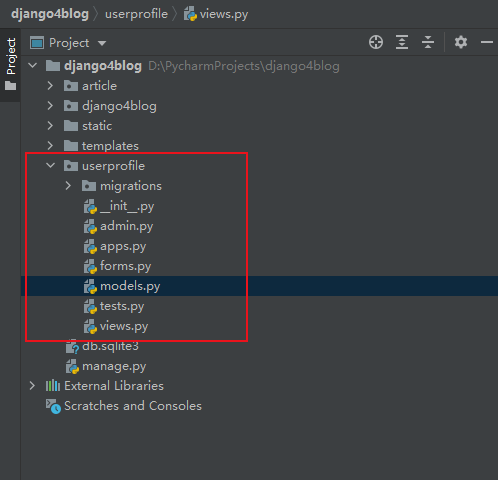This screenshot has width=498, height=480.
Task: Select Scratches and Consoles entry
Action: click(x=133, y=406)
